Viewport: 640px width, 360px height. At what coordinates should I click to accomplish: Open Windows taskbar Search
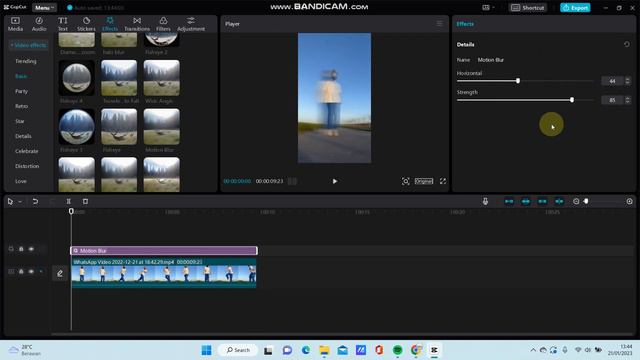click(x=238, y=350)
